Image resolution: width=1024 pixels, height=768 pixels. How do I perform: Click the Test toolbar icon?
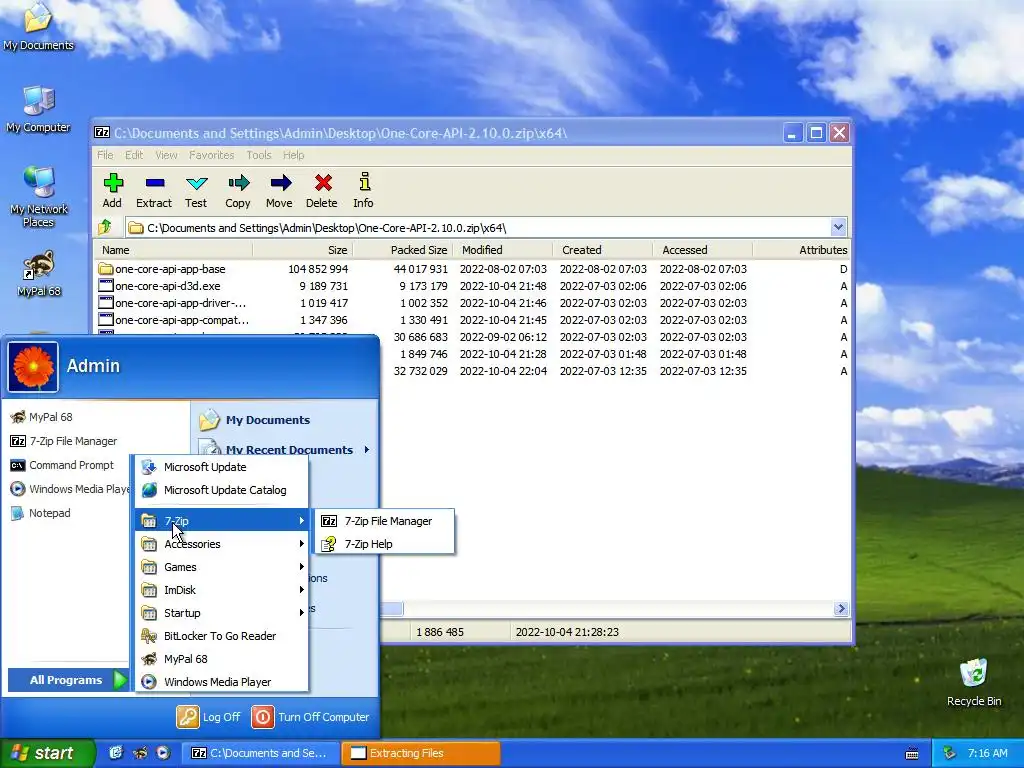[x=196, y=191]
